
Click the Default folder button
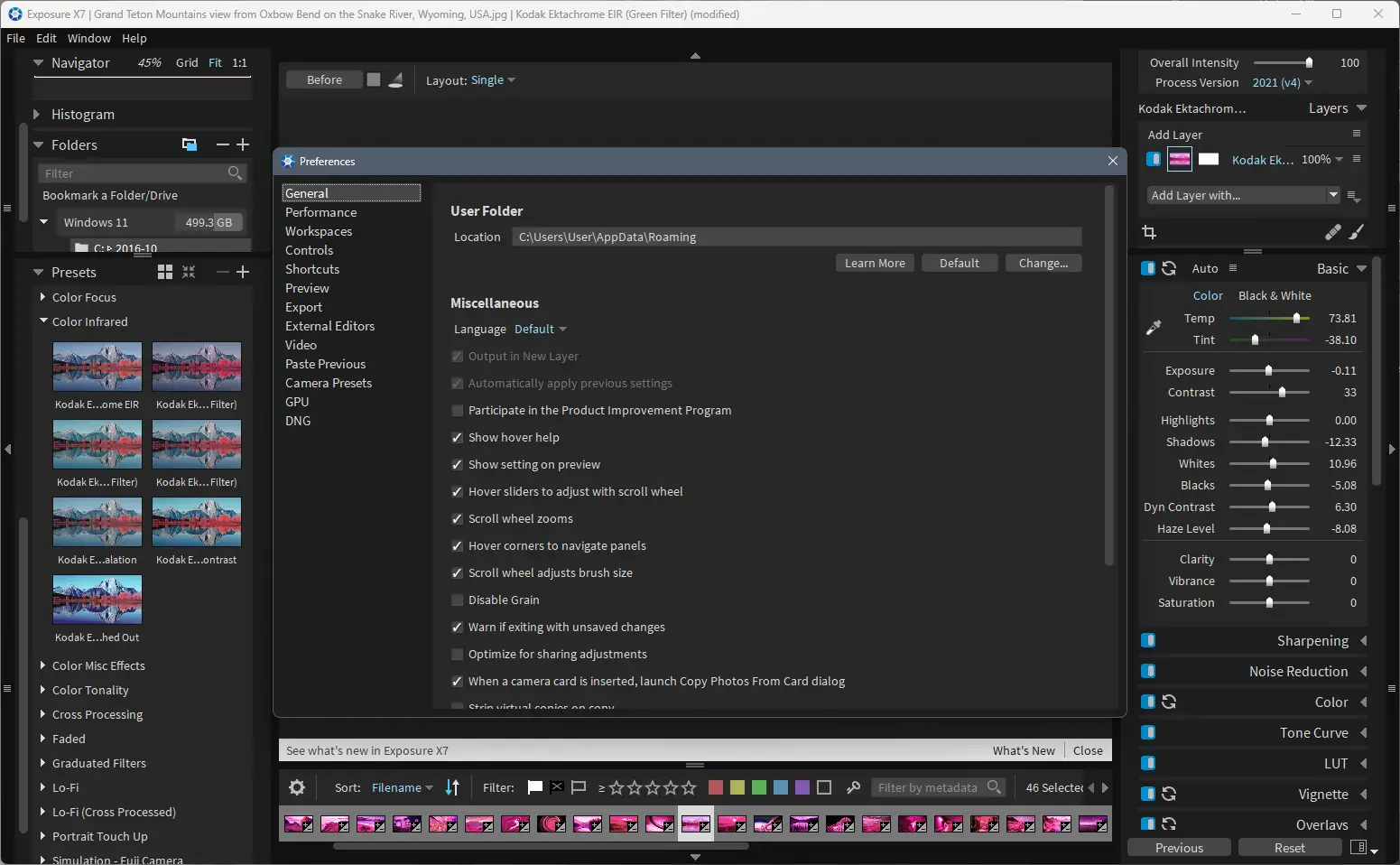959,263
